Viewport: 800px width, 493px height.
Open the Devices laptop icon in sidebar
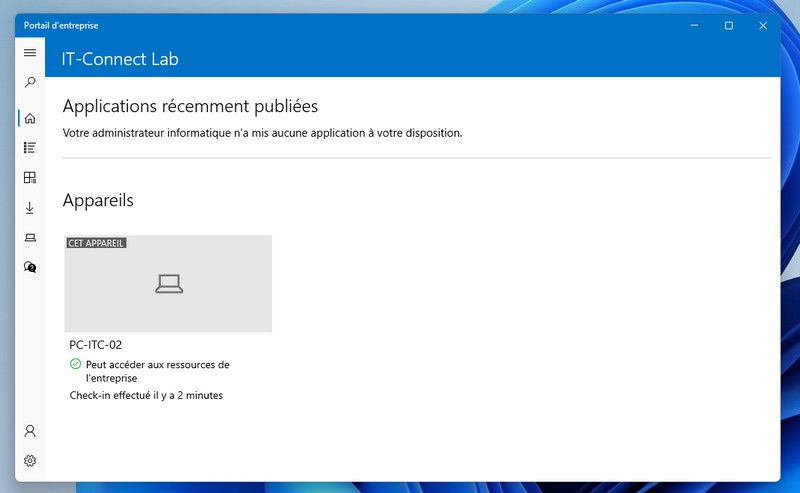pyautogui.click(x=30, y=238)
